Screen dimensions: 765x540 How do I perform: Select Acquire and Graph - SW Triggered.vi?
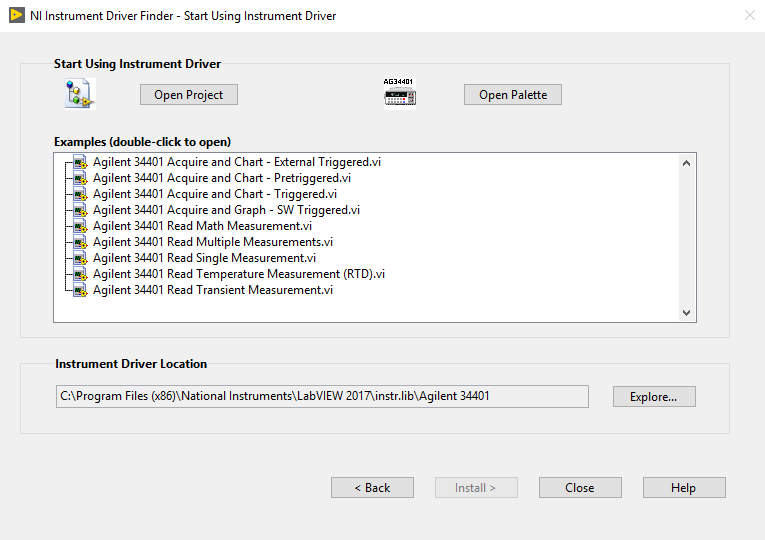coord(226,210)
